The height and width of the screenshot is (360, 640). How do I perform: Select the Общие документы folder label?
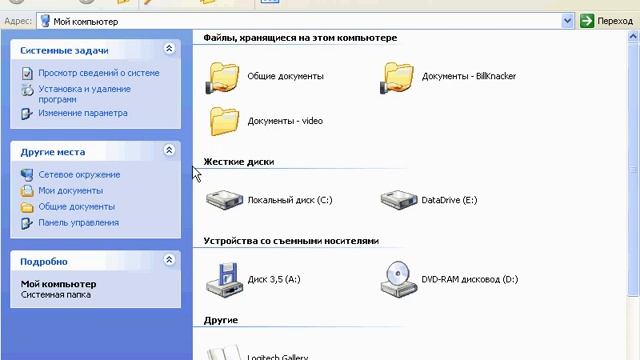[285, 76]
